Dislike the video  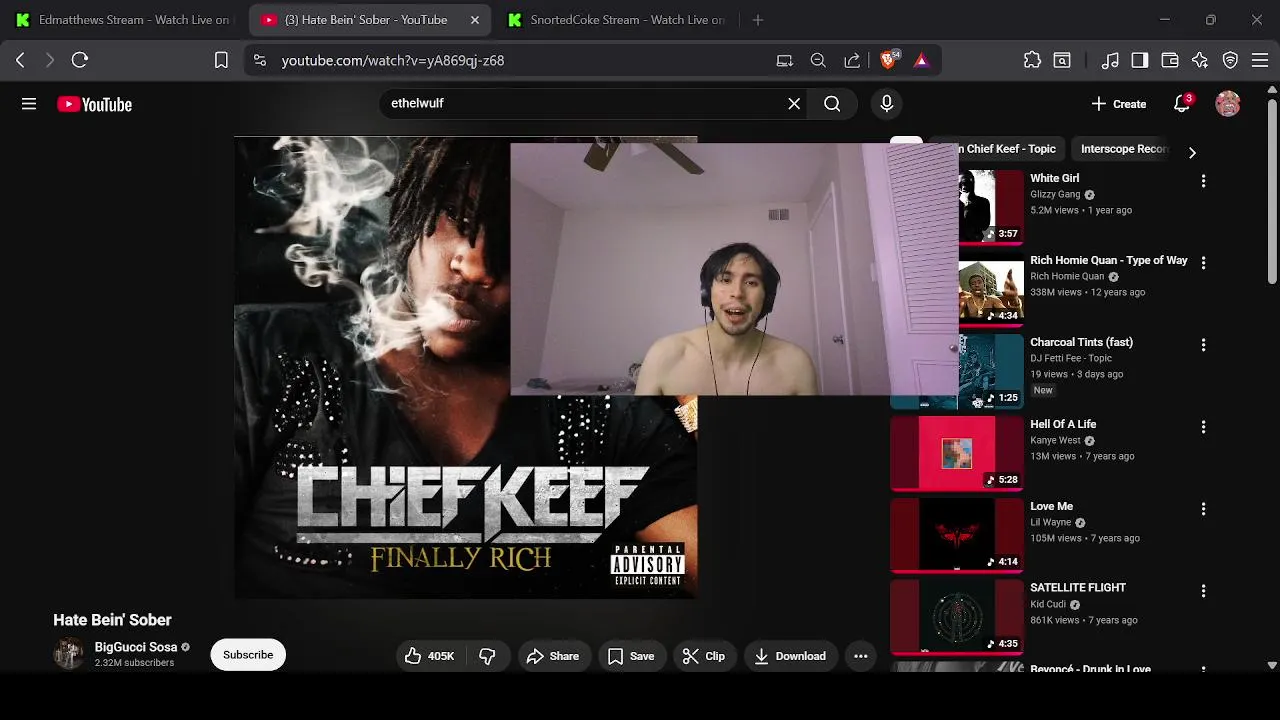tap(487, 656)
